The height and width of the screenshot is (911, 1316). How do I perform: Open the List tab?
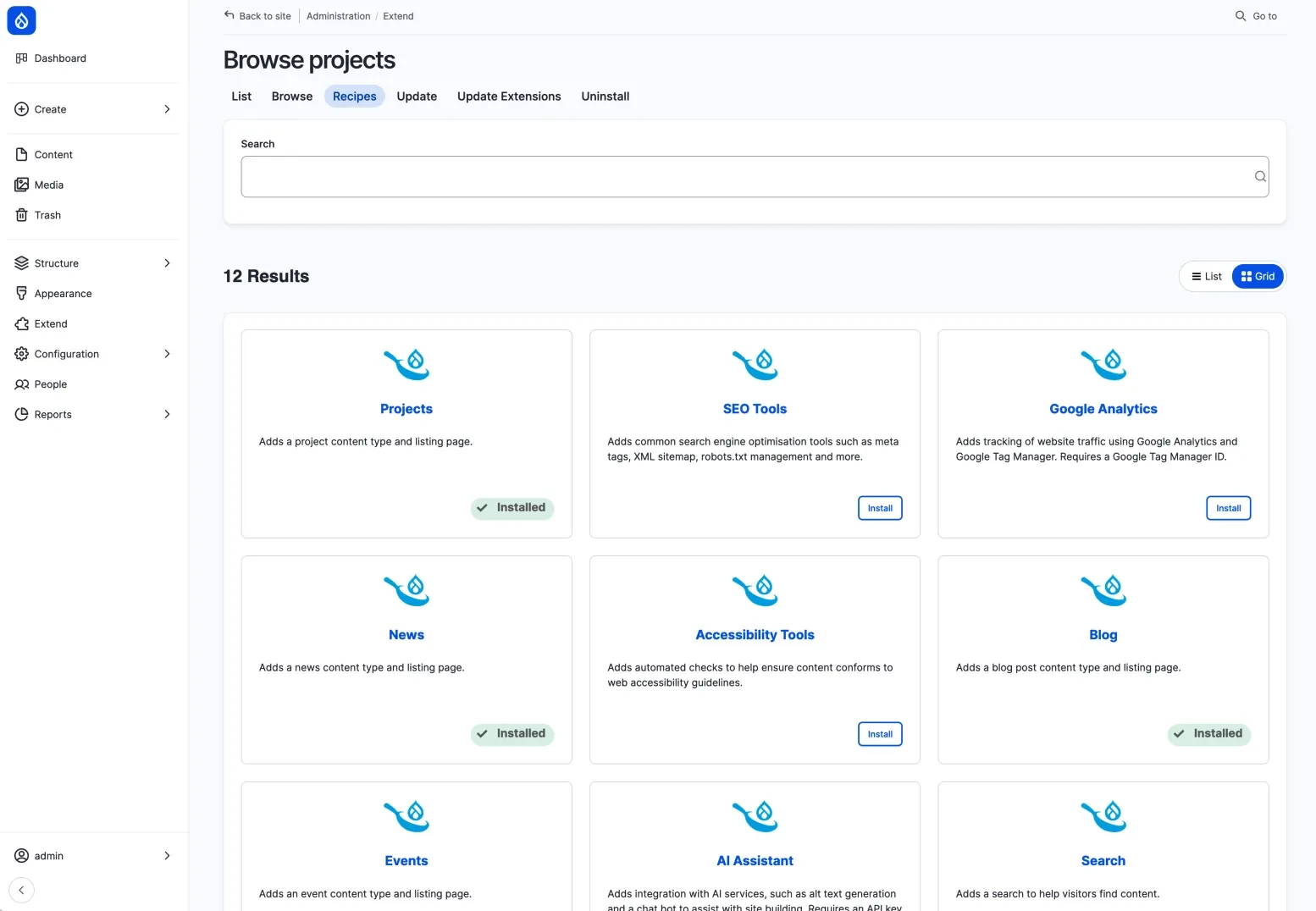click(x=241, y=97)
